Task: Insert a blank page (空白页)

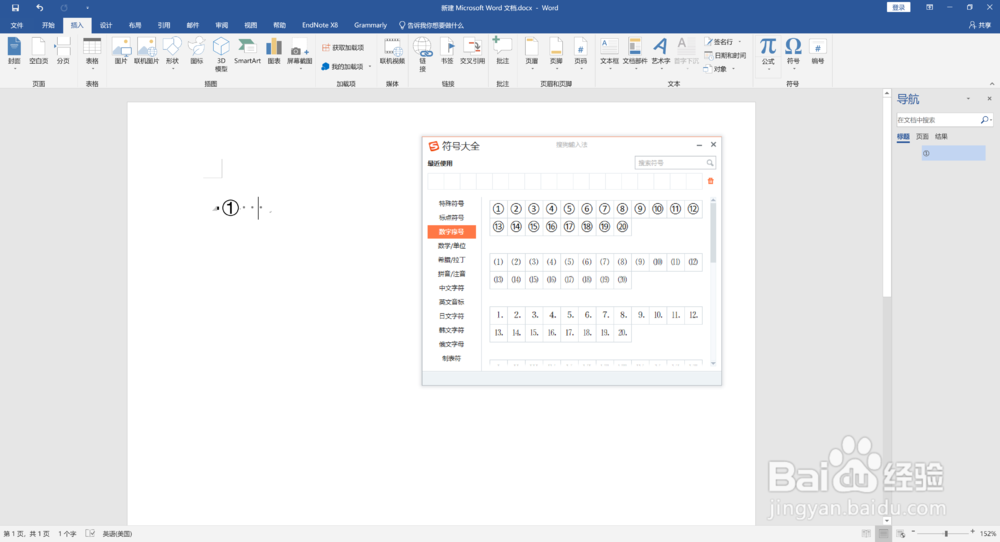Action: point(38,52)
